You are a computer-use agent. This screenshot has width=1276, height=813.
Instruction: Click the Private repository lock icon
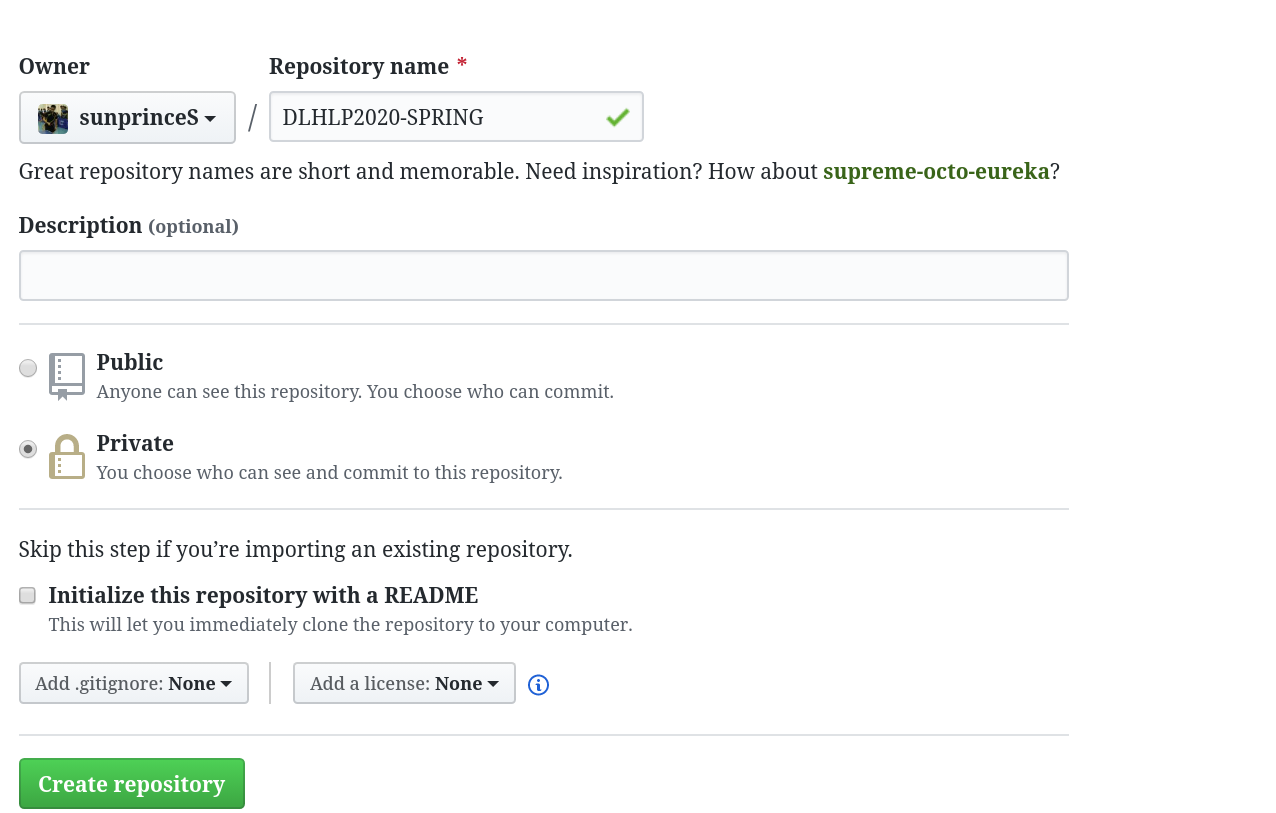coord(67,457)
